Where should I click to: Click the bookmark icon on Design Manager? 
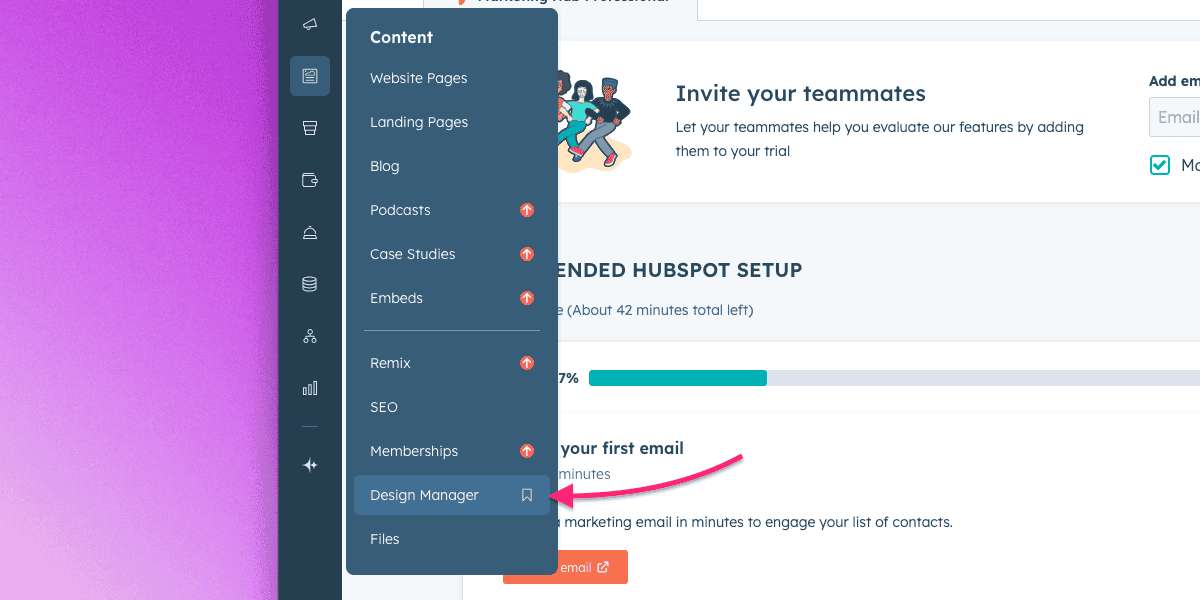point(526,494)
